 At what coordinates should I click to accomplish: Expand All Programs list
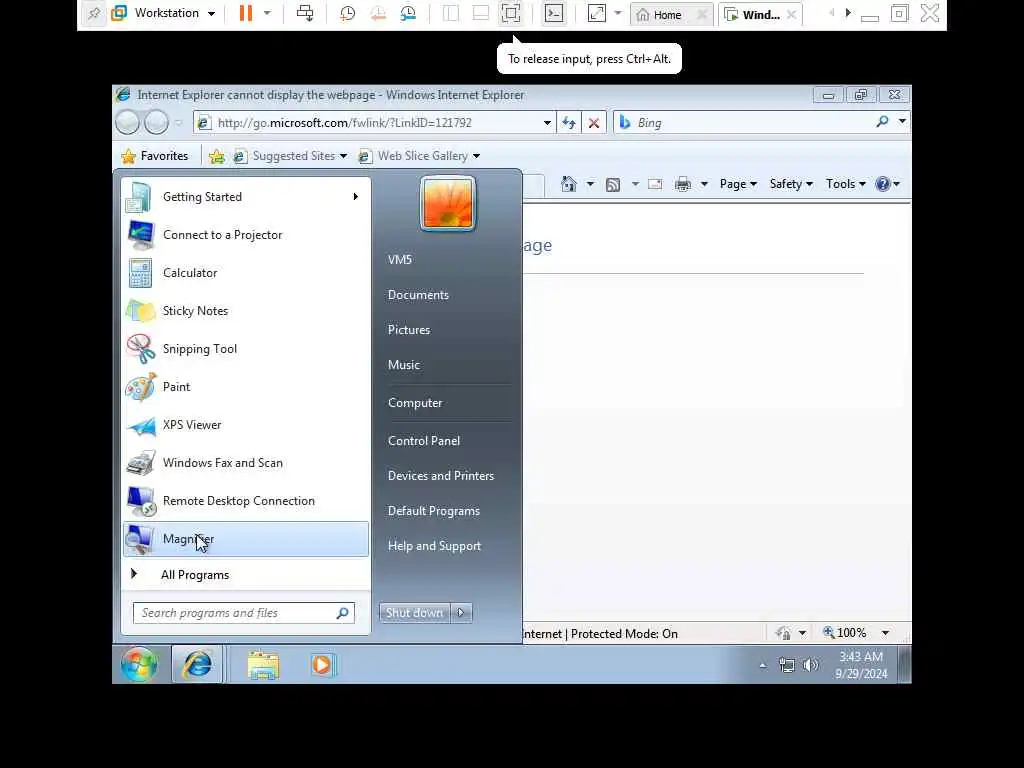click(x=246, y=575)
